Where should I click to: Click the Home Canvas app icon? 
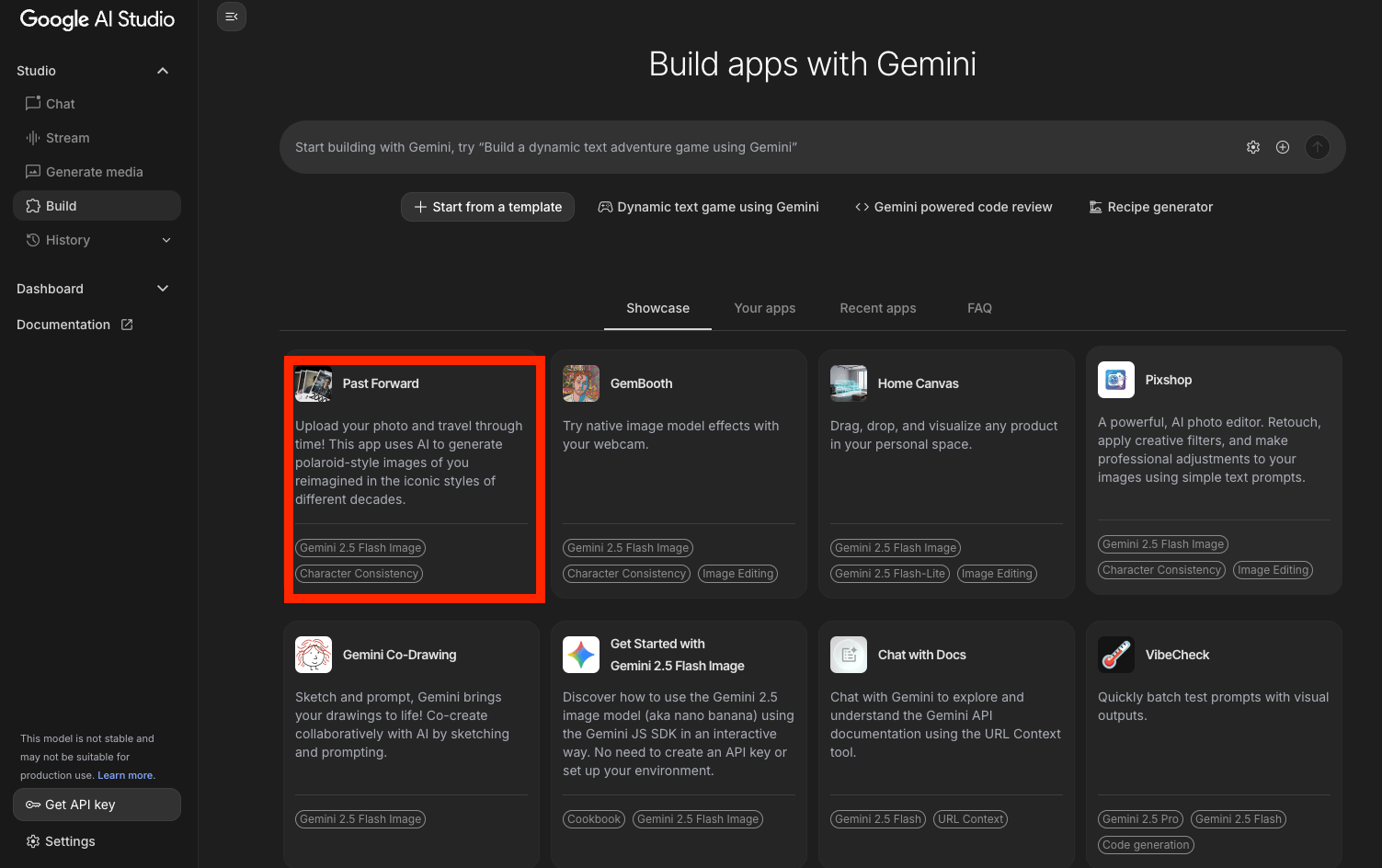tap(849, 383)
